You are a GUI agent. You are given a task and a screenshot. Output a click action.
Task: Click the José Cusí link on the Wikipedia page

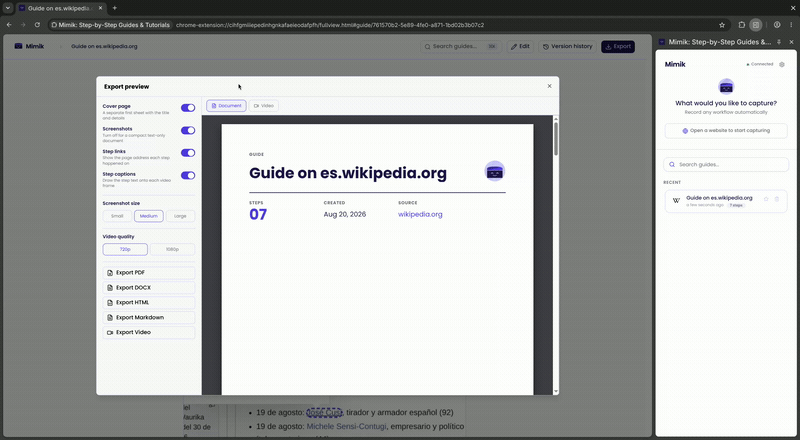pyautogui.click(x=324, y=412)
